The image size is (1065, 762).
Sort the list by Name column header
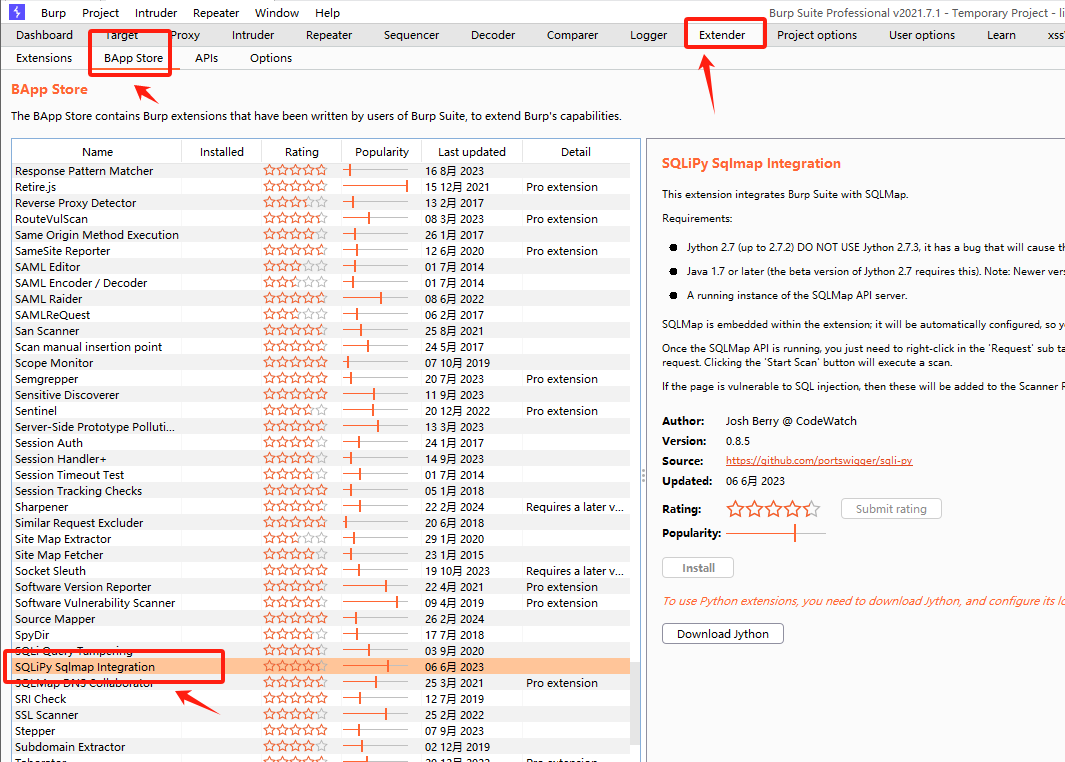tap(97, 152)
